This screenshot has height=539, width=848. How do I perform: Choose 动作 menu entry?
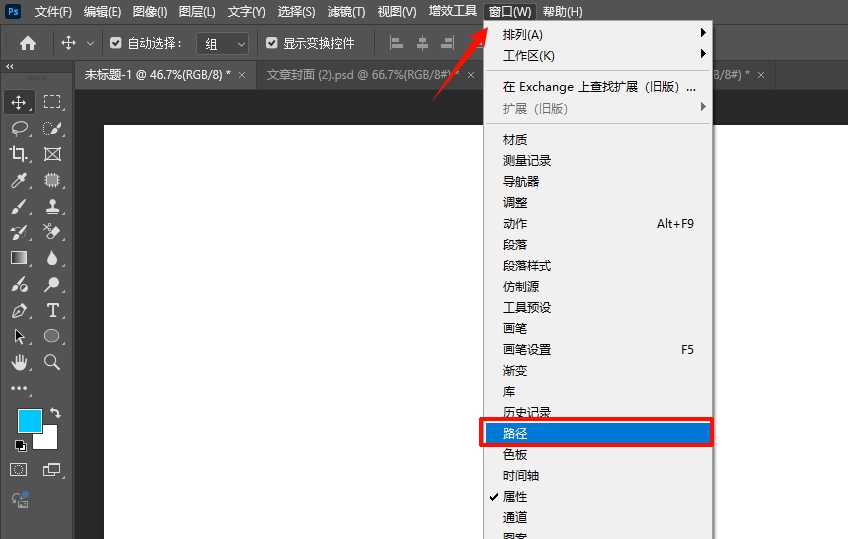tap(598, 223)
